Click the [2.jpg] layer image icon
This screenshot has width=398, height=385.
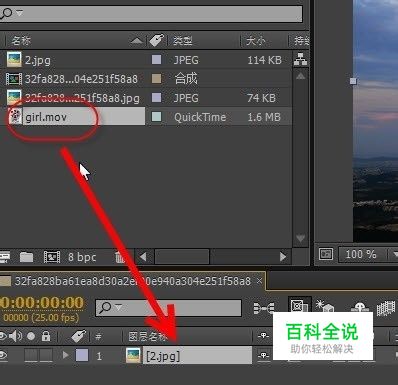coord(133,356)
